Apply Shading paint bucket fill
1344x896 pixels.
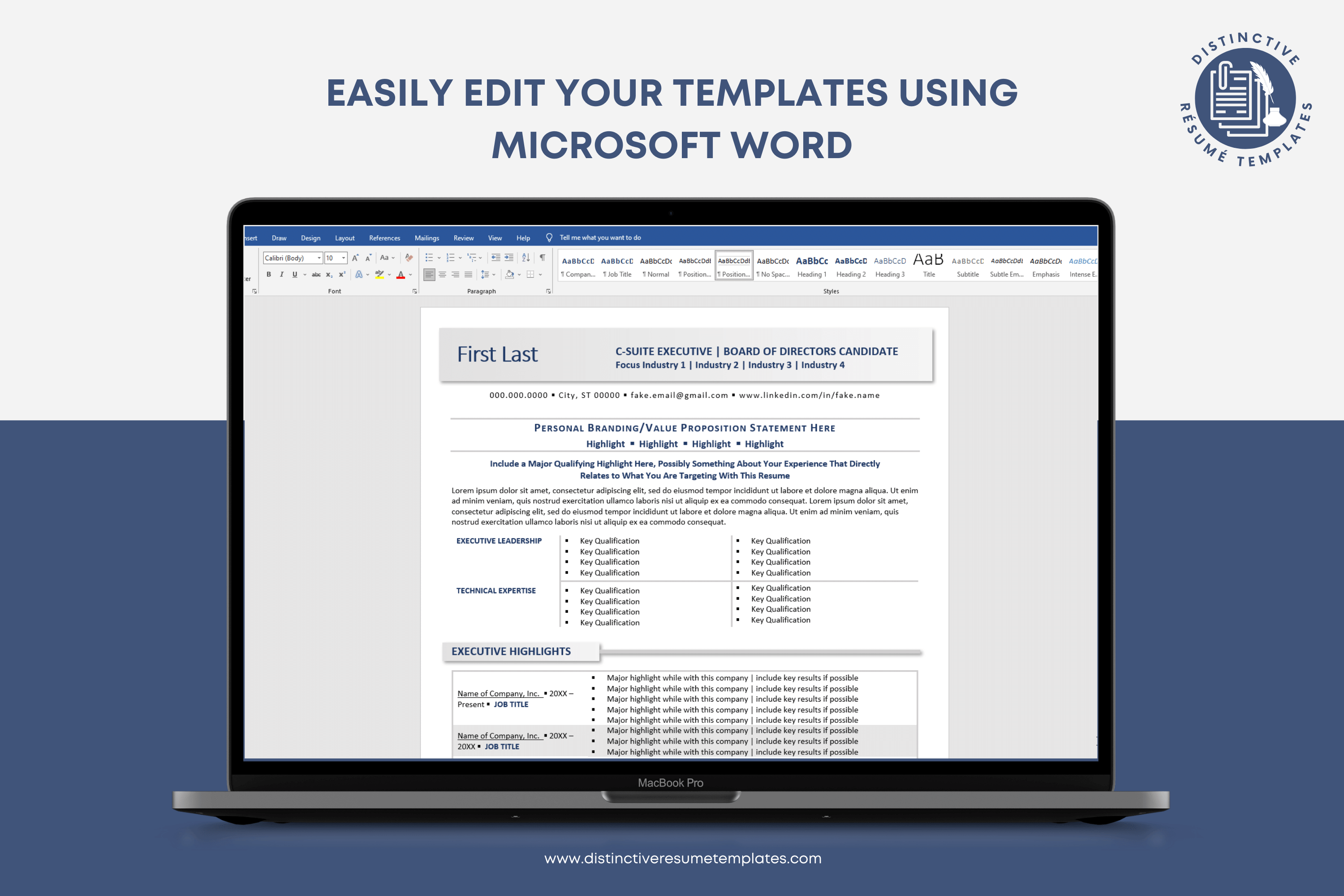(x=510, y=274)
